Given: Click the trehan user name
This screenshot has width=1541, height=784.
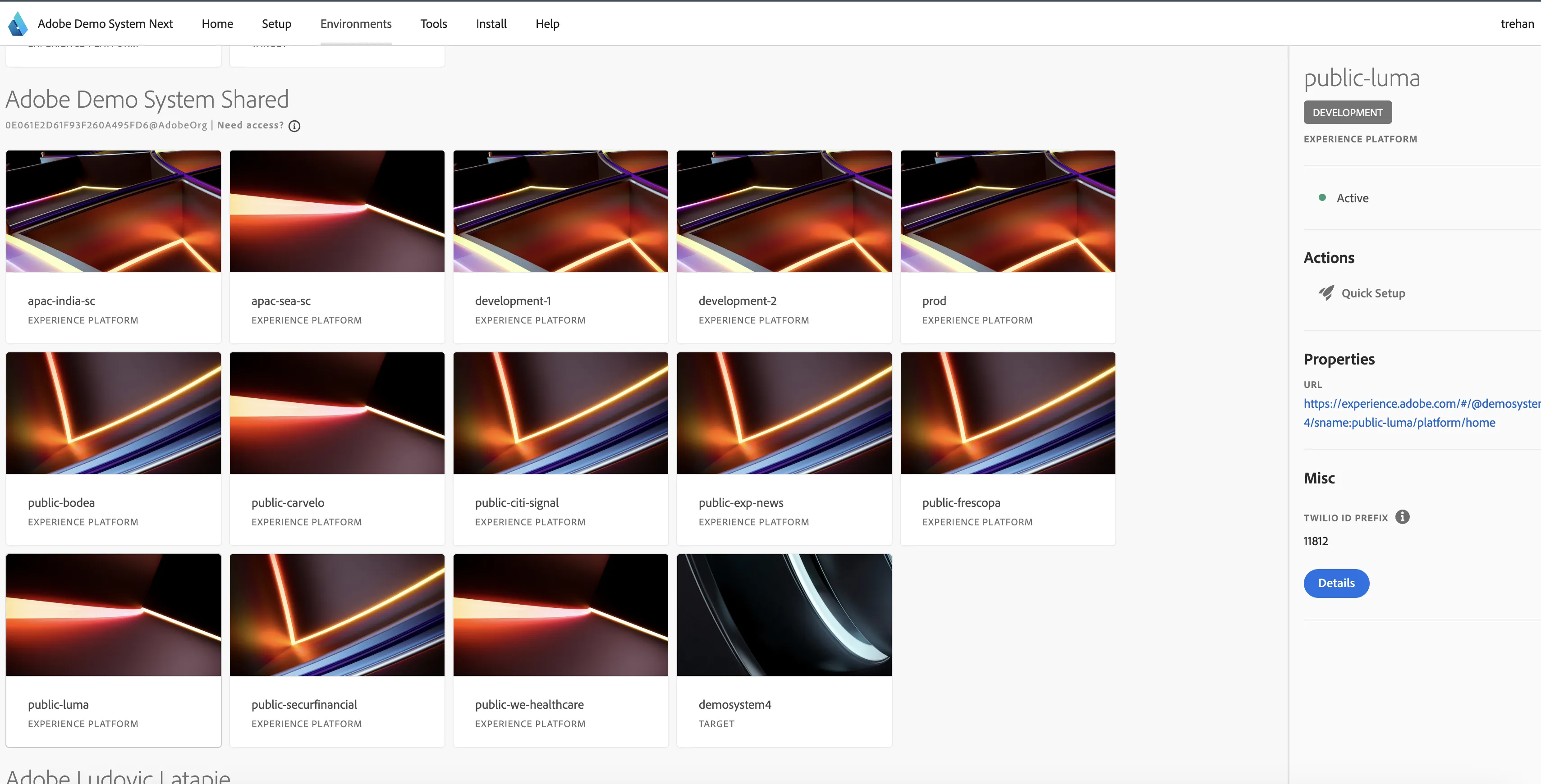Looking at the screenshot, I should point(1517,24).
